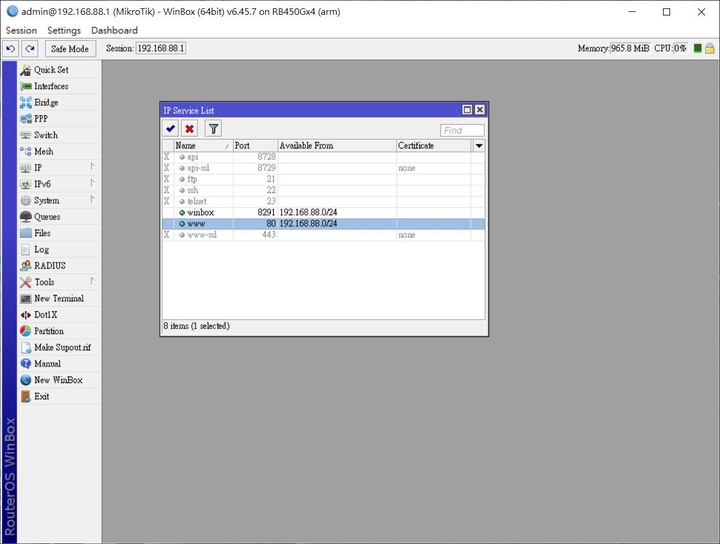This screenshot has width=720, height=544.
Task: Select the ssh service row
Action: (x=324, y=190)
